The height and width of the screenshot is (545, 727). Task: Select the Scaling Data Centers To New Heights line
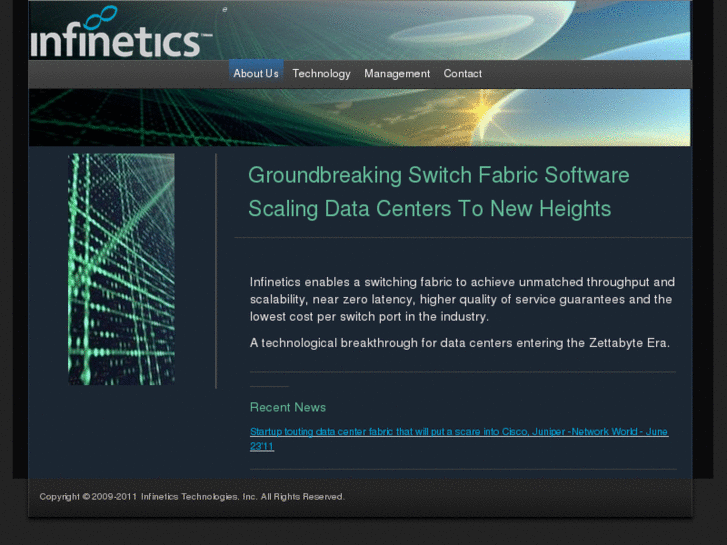pyautogui.click(x=429, y=209)
